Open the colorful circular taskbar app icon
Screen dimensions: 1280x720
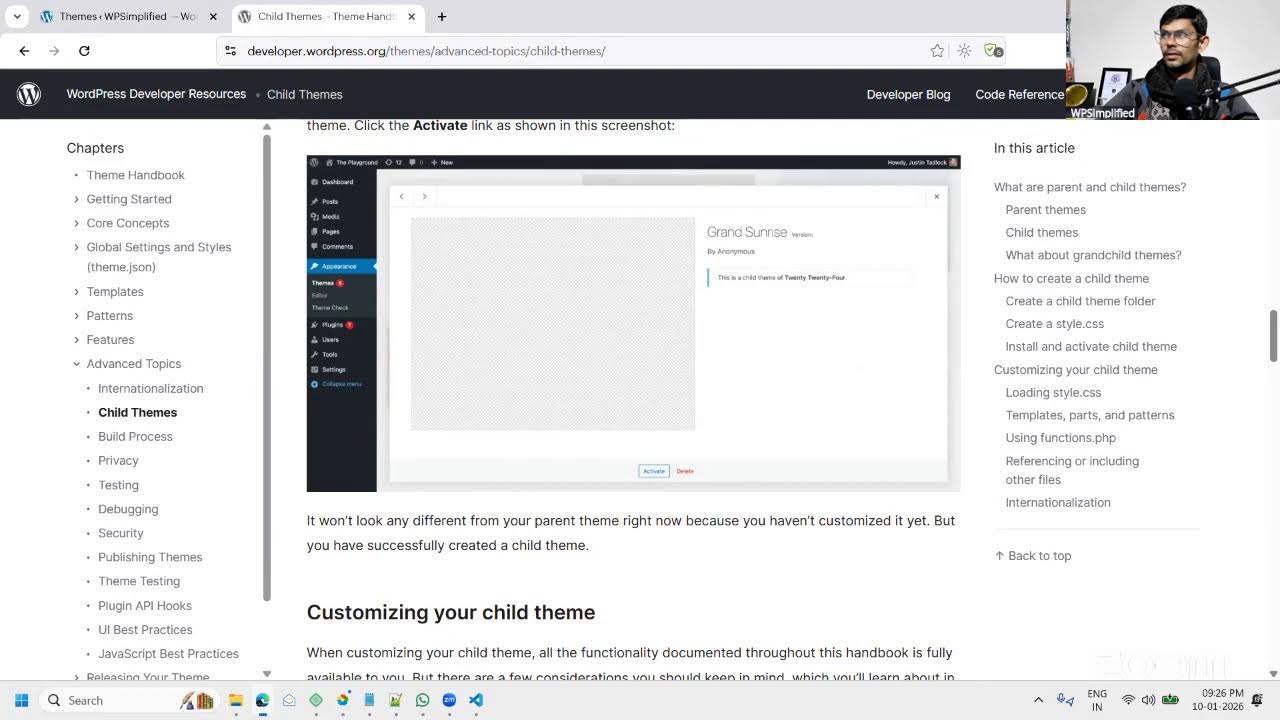coord(343,700)
